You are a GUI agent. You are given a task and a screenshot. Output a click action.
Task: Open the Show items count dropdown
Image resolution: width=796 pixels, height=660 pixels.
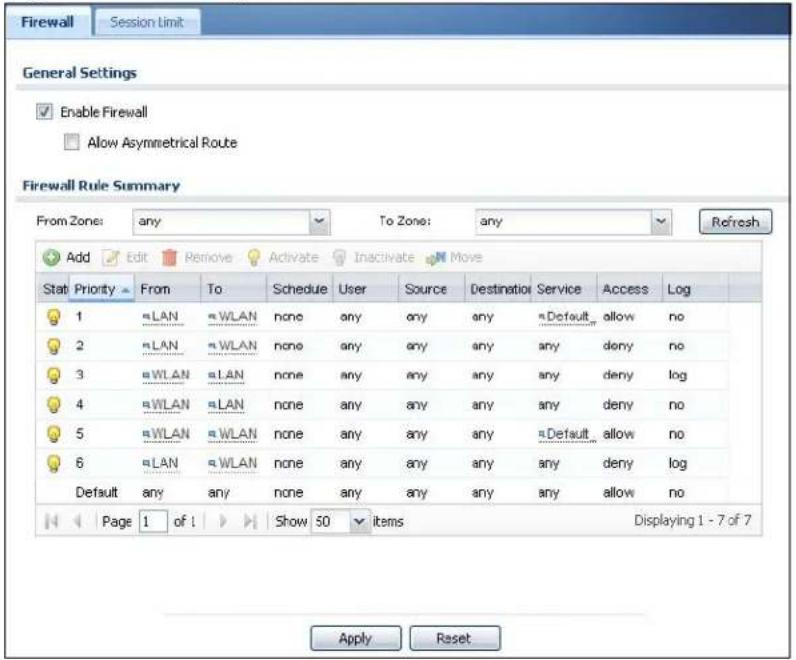coord(359,521)
